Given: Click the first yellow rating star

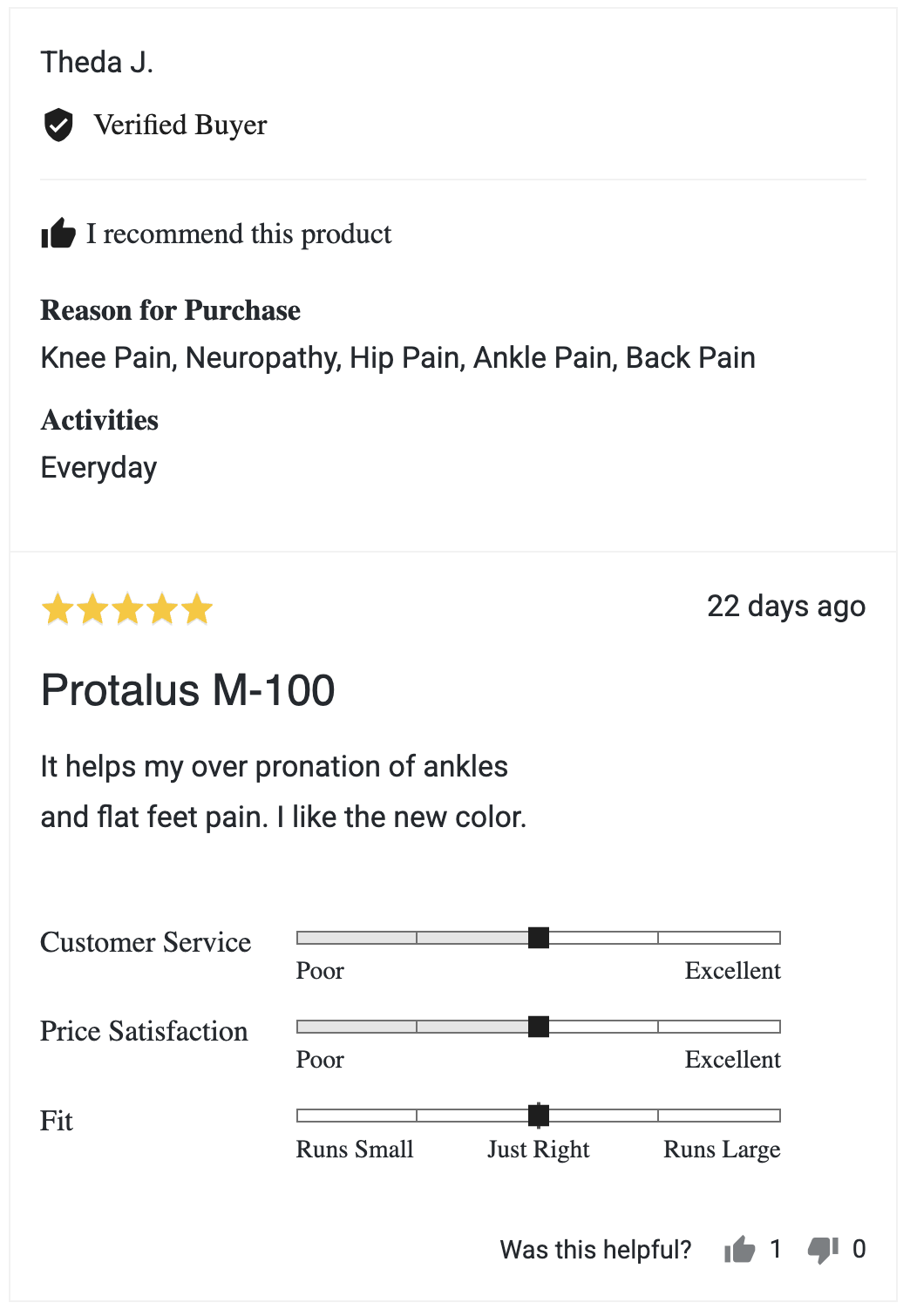Looking at the screenshot, I should (58, 608).
